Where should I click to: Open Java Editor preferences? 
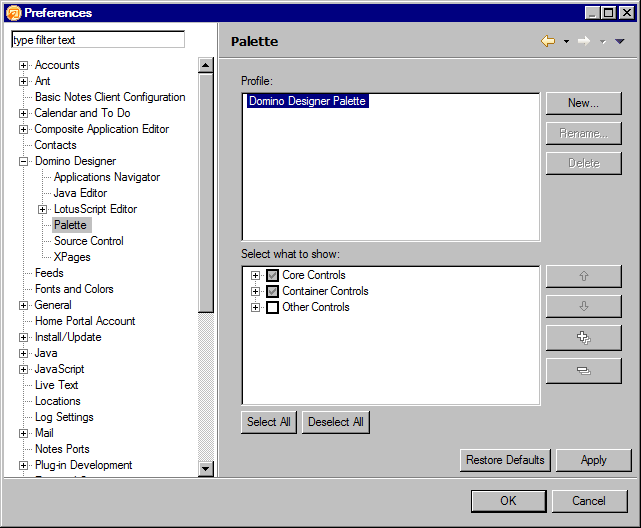(80, 193)
